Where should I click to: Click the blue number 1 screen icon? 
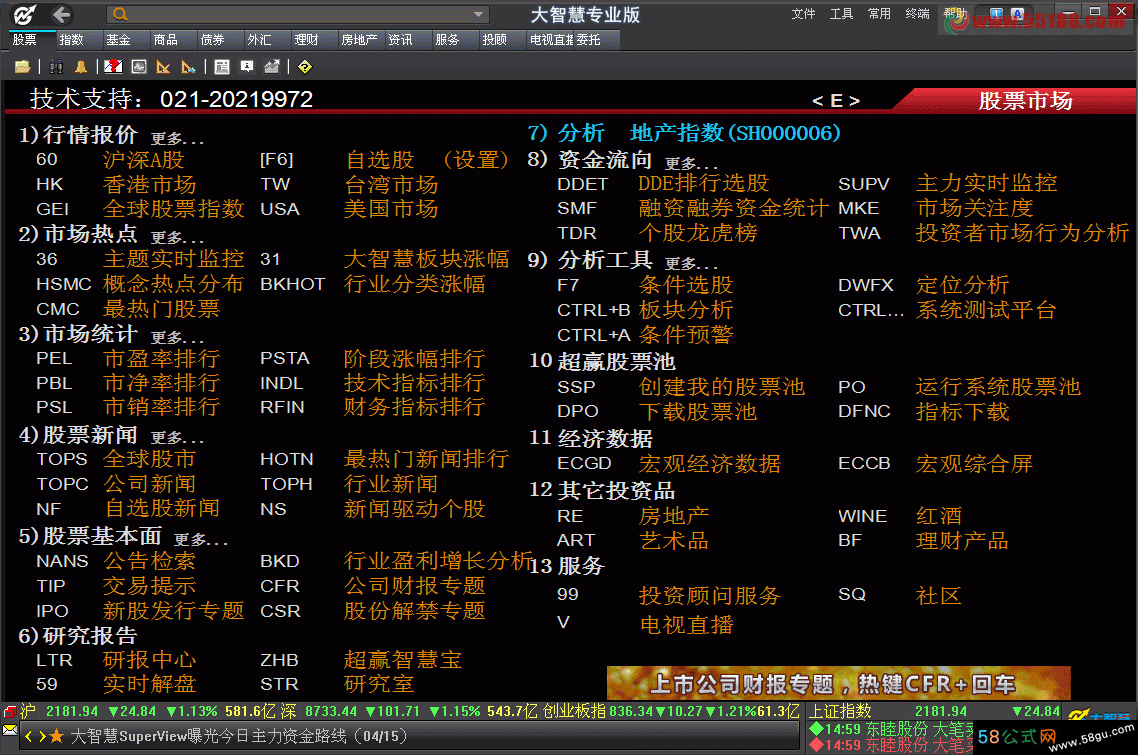click(x=996, y=14)
